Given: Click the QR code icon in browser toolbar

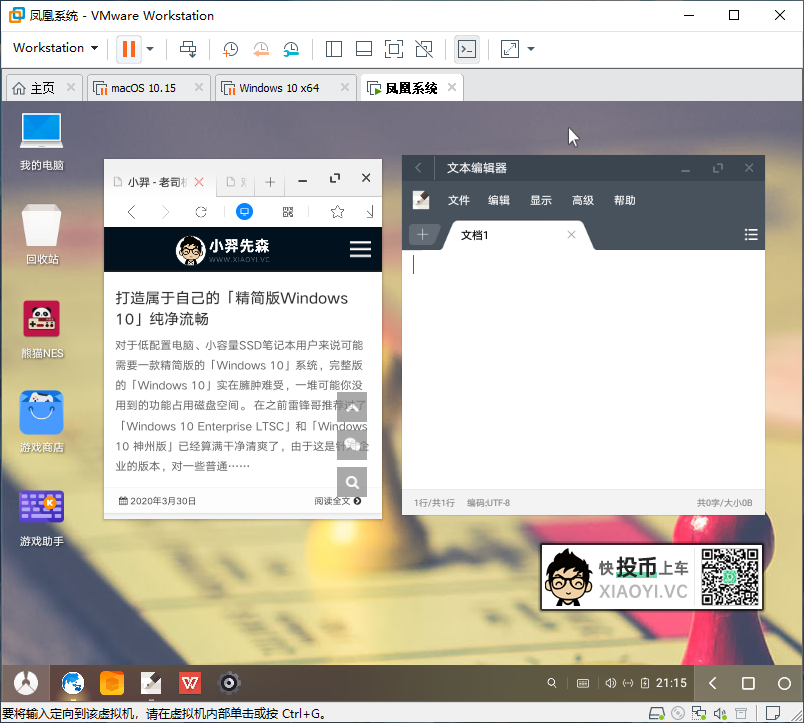Looking at the screenshot, I should (288, 212).
